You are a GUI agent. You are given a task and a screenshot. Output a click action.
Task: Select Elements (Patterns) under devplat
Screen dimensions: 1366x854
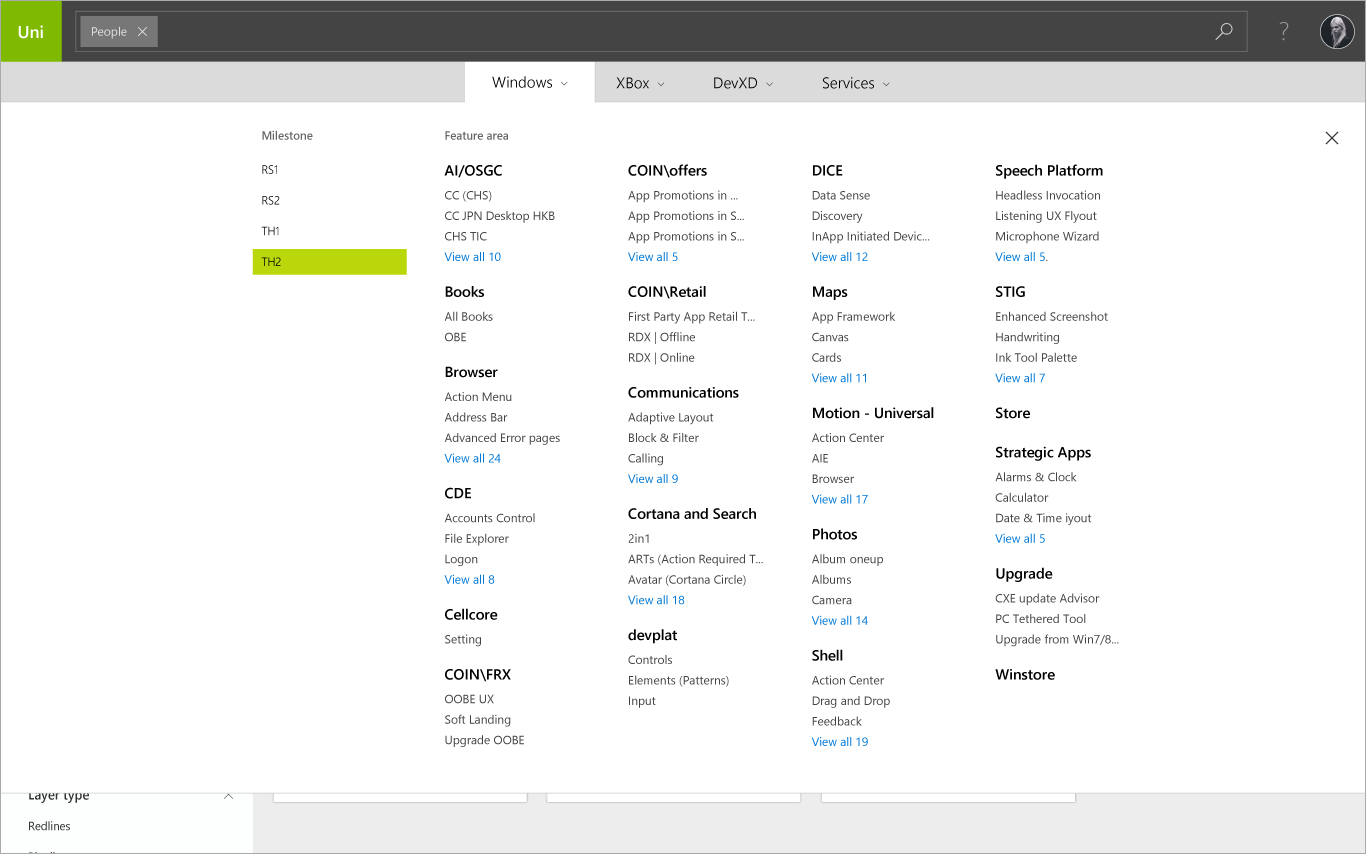[679, 681]
